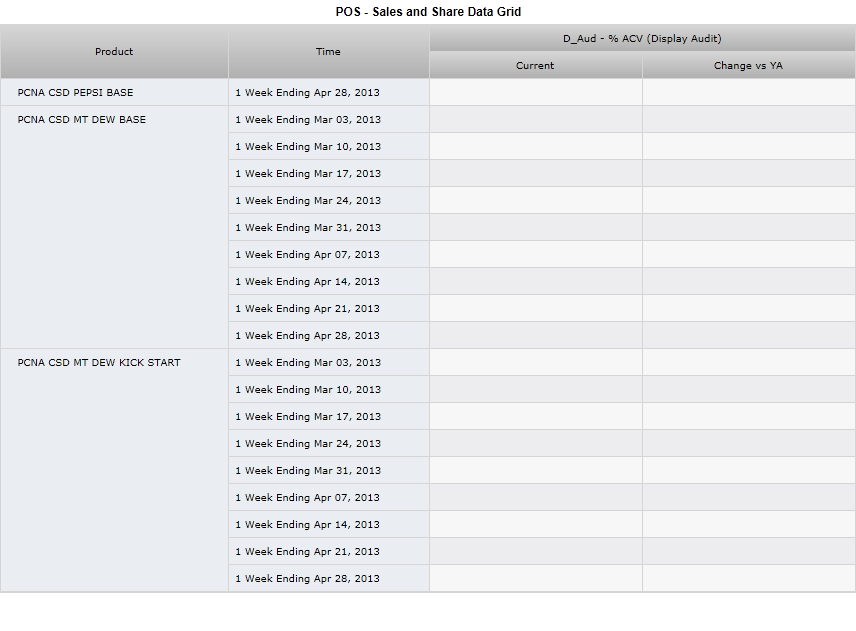Click the Time column header
The image size is (856, 631).
(329, 51)
